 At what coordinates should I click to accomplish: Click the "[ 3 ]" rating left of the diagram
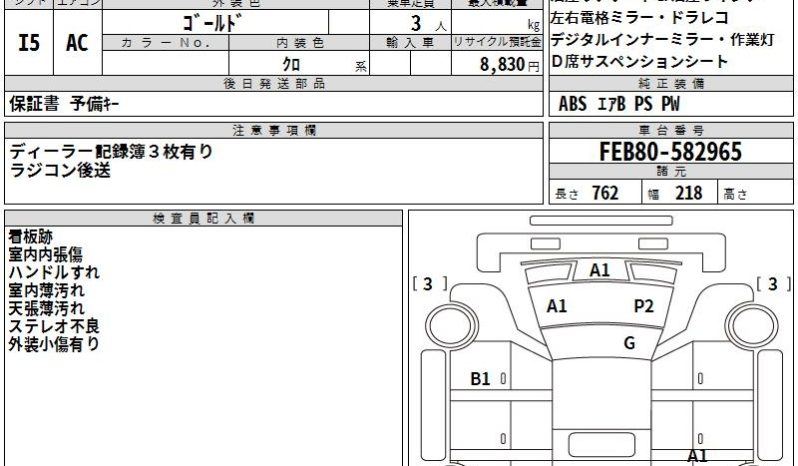429,284
